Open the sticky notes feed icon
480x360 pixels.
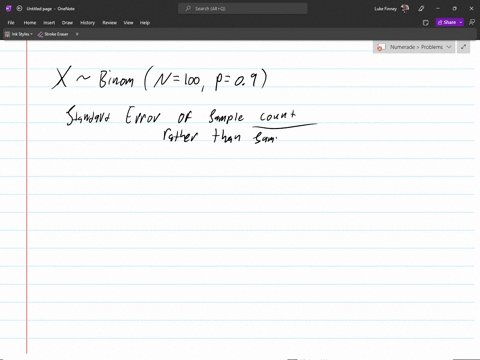pyautogui.click(x=426, y=23)
